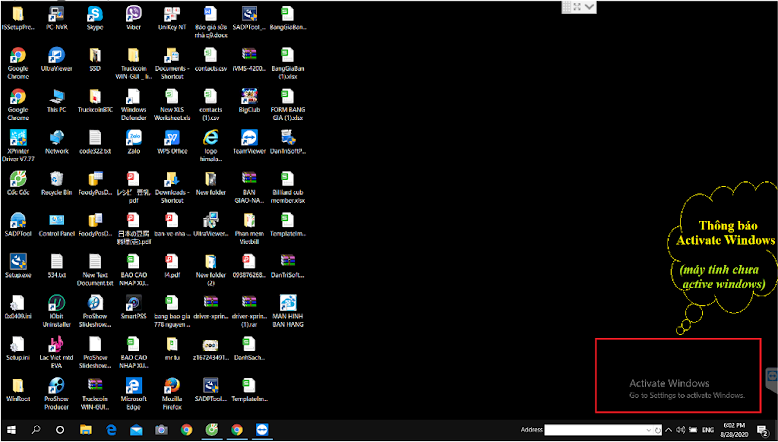Open the PC NVR shortcut

coord(57,18)
